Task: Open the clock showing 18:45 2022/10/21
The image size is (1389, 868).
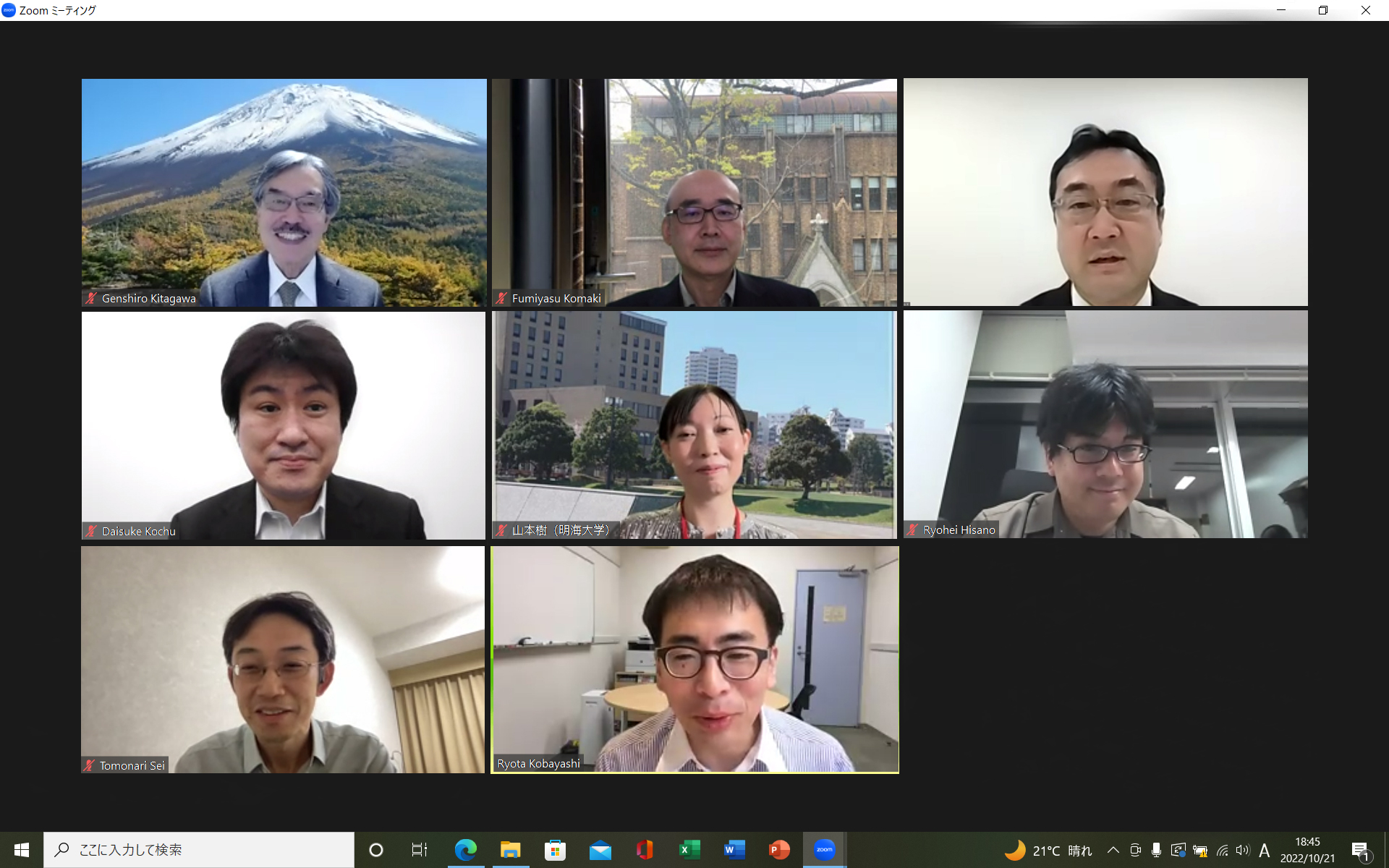Action: tap(1307, 850)
